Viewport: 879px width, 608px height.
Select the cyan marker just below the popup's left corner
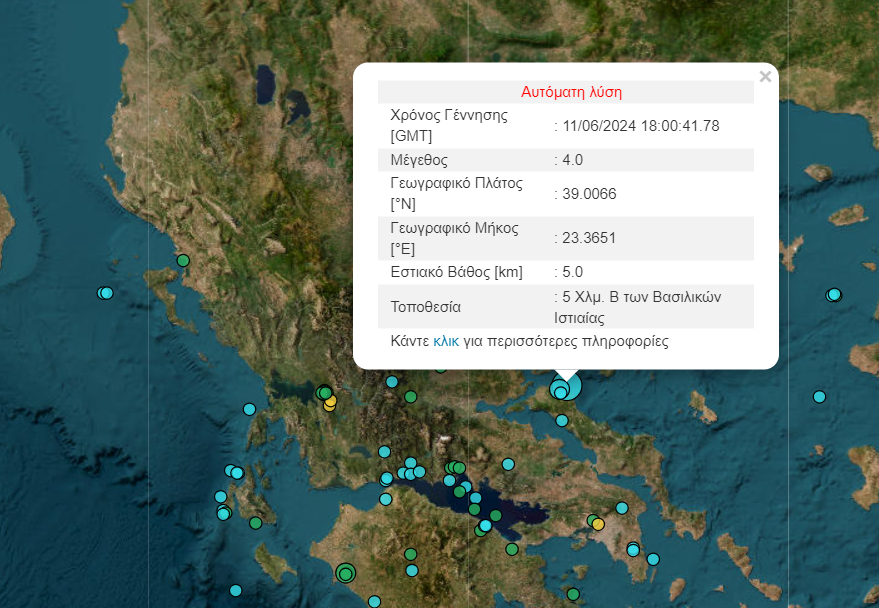[392, 382]
